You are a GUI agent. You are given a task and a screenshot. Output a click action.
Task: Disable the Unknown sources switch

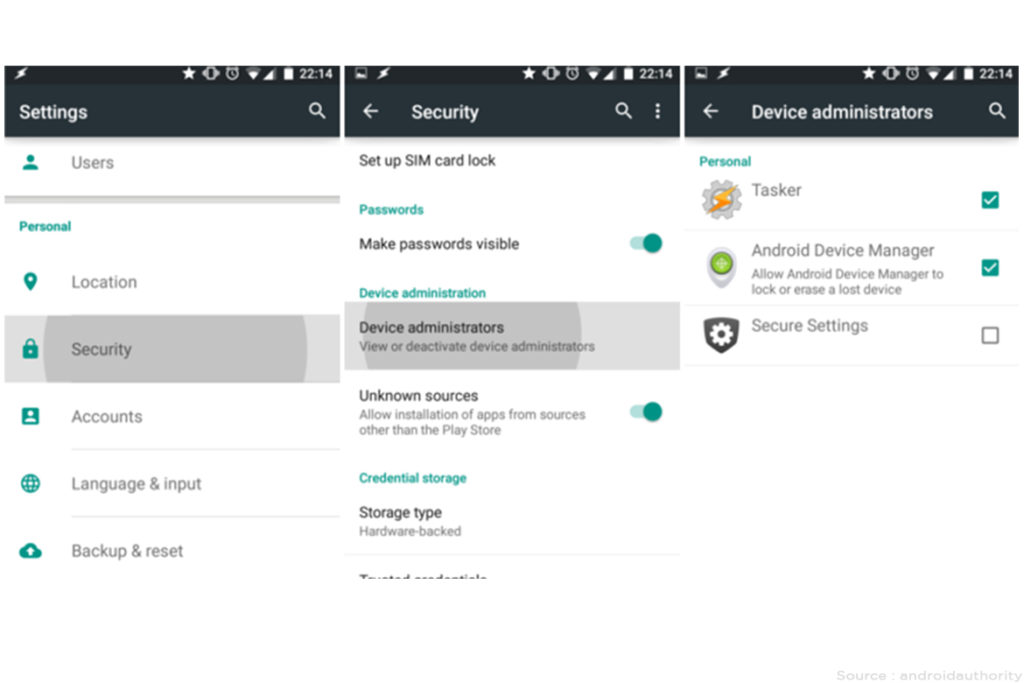point(646,412)
